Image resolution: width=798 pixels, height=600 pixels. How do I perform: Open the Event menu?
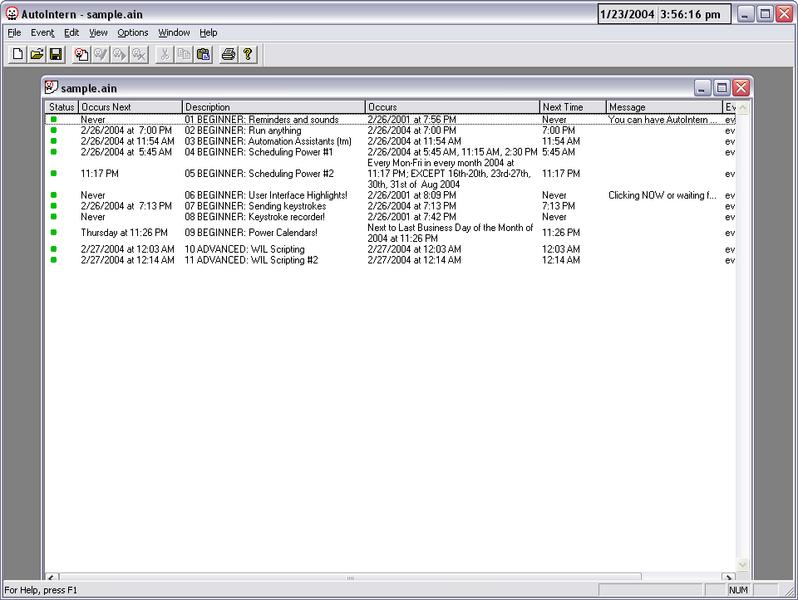(x=42, y=33)
